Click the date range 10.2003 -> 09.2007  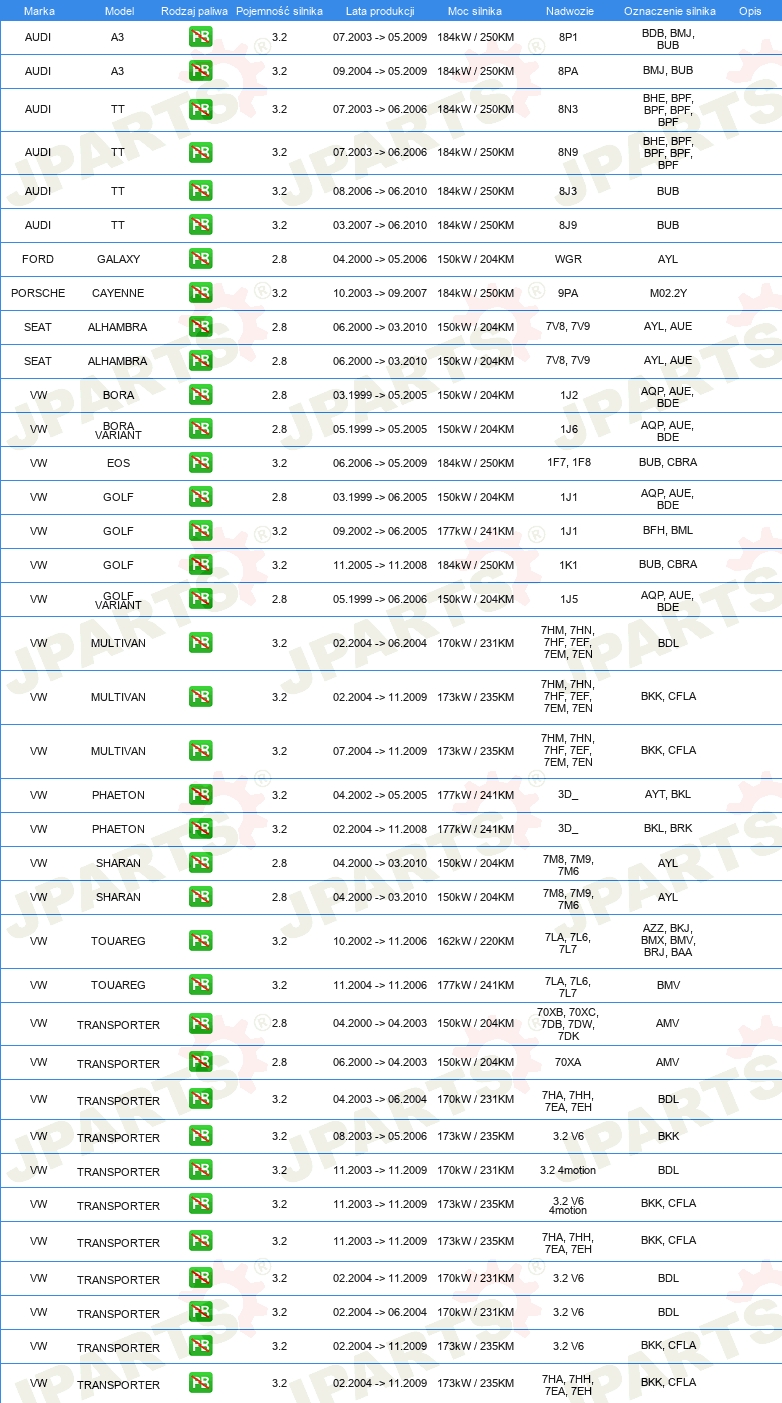point(380,294)
